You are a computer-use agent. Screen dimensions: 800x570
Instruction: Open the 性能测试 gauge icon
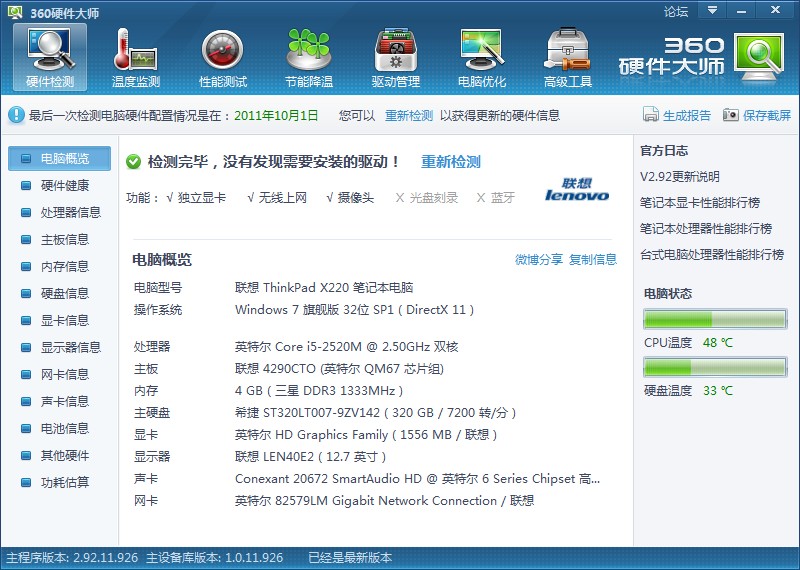click(222, 49)
